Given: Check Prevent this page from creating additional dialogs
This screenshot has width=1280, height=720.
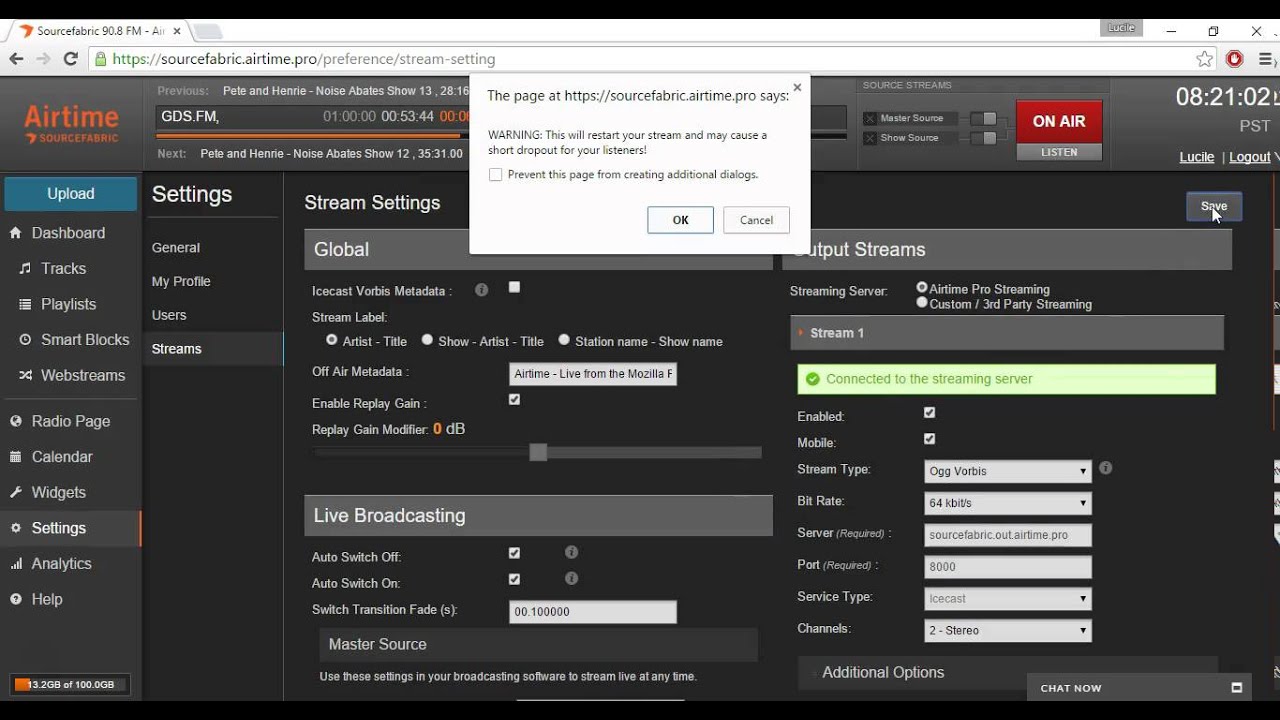Looking at the screenshot, I should tap(495, 174).
